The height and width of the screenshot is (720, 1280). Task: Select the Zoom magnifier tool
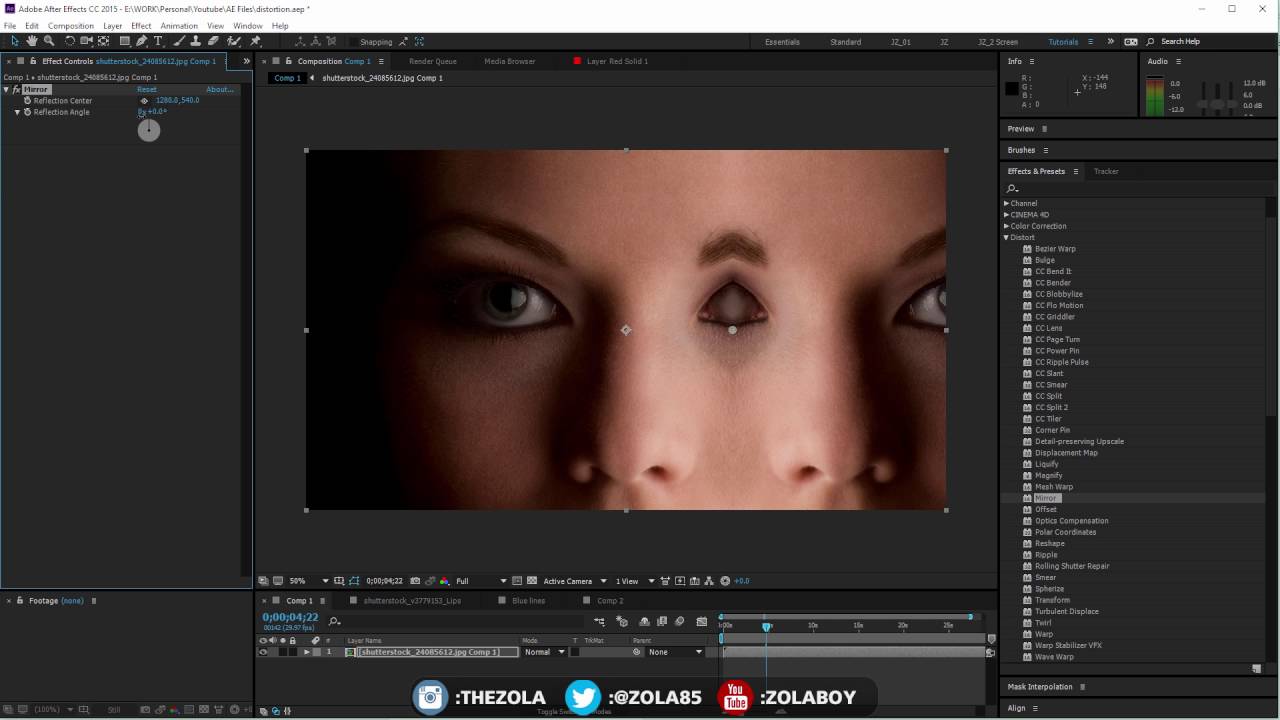click(x=49, y=41)
